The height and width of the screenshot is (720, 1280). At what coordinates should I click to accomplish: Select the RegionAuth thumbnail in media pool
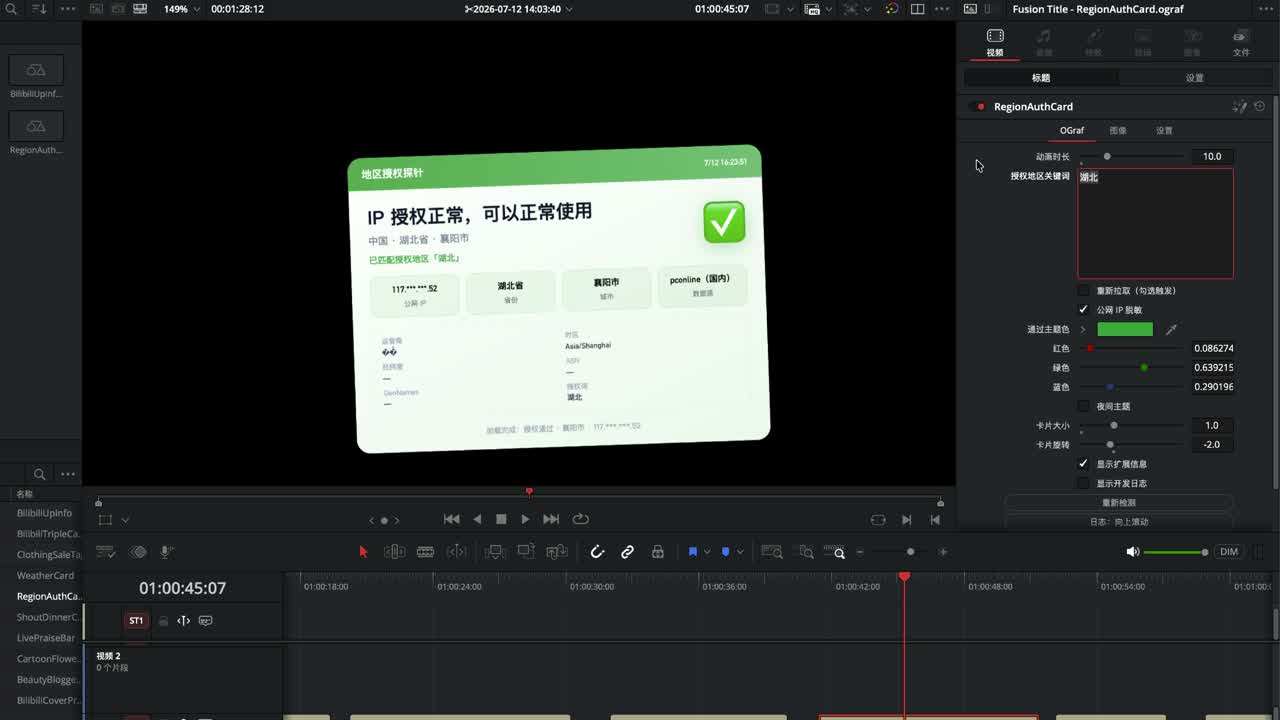tap(36, 126)
